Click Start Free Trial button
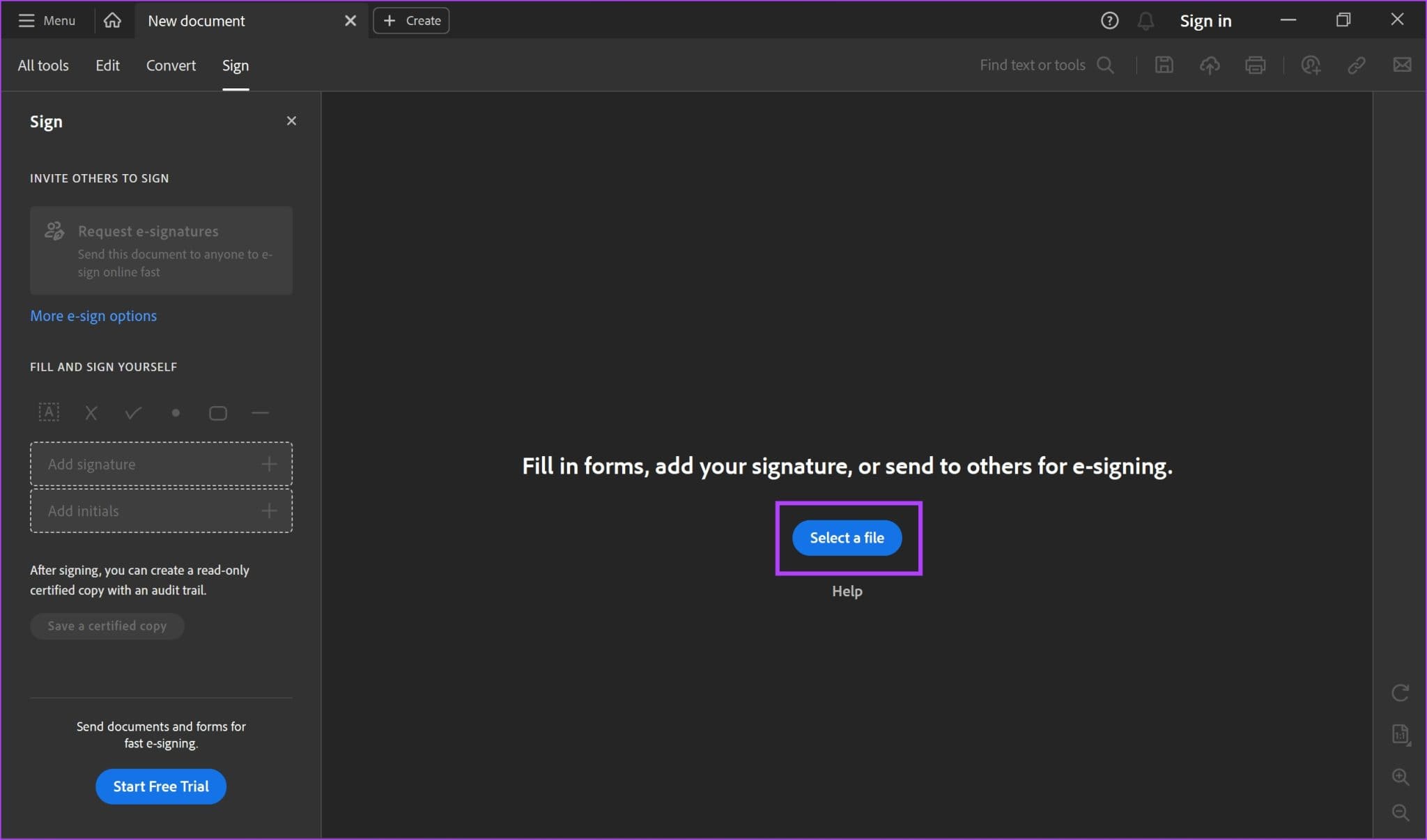 161,786
